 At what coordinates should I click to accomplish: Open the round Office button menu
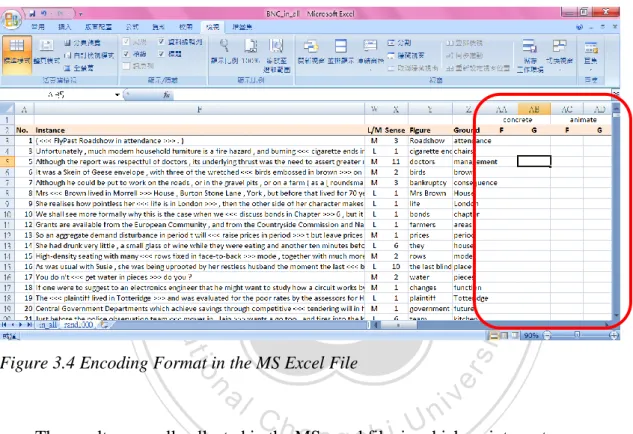point(11,19)
